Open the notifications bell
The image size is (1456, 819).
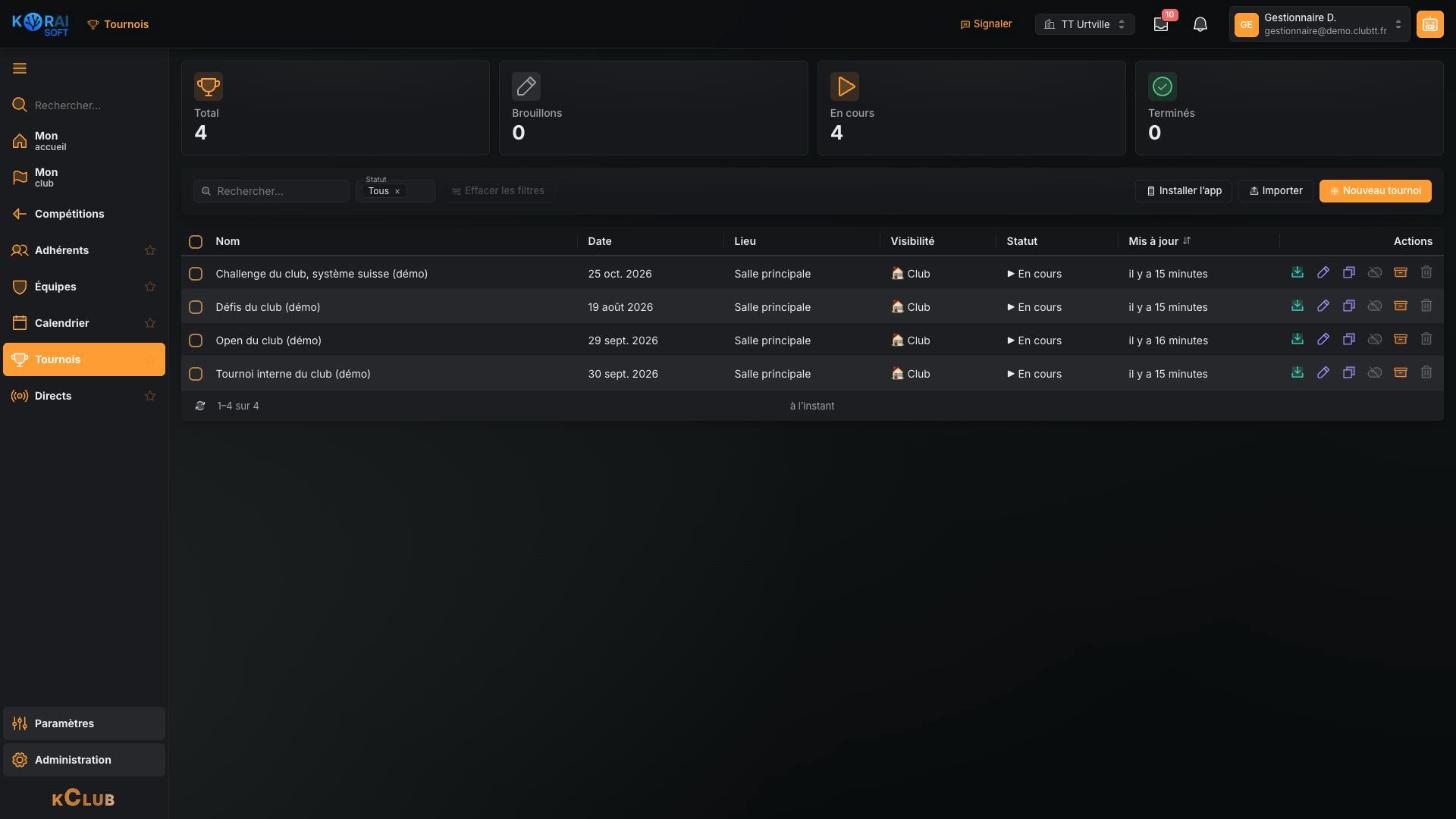(x=1200, y=24)
